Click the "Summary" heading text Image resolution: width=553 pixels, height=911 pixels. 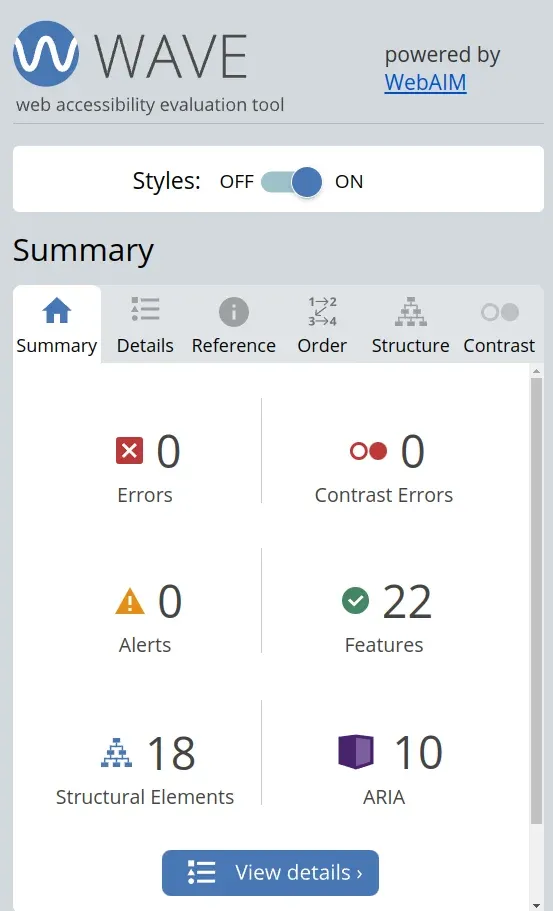pyautogui.click(x=83, y=250)
